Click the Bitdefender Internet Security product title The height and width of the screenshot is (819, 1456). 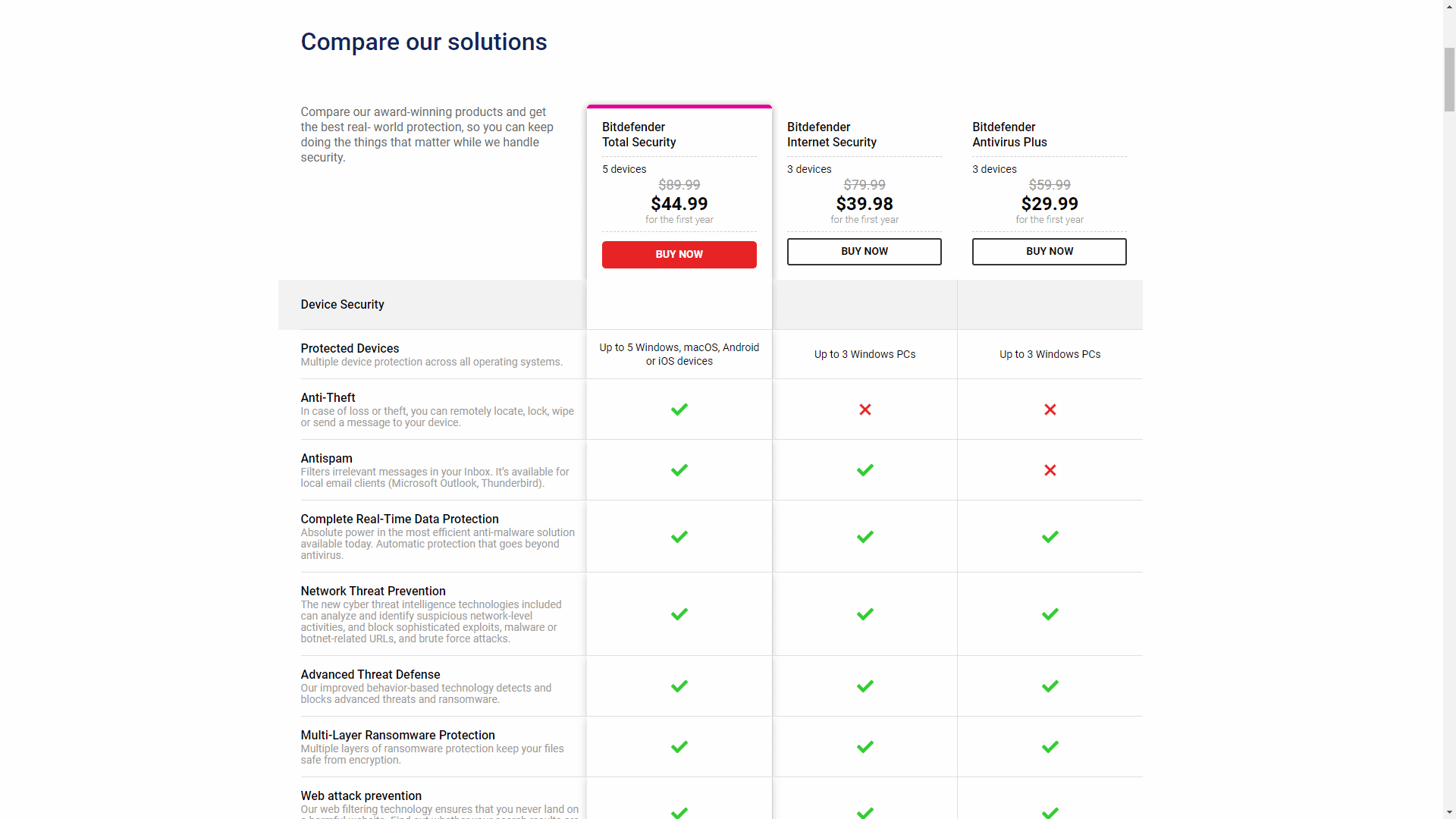[x=832, y=135]
